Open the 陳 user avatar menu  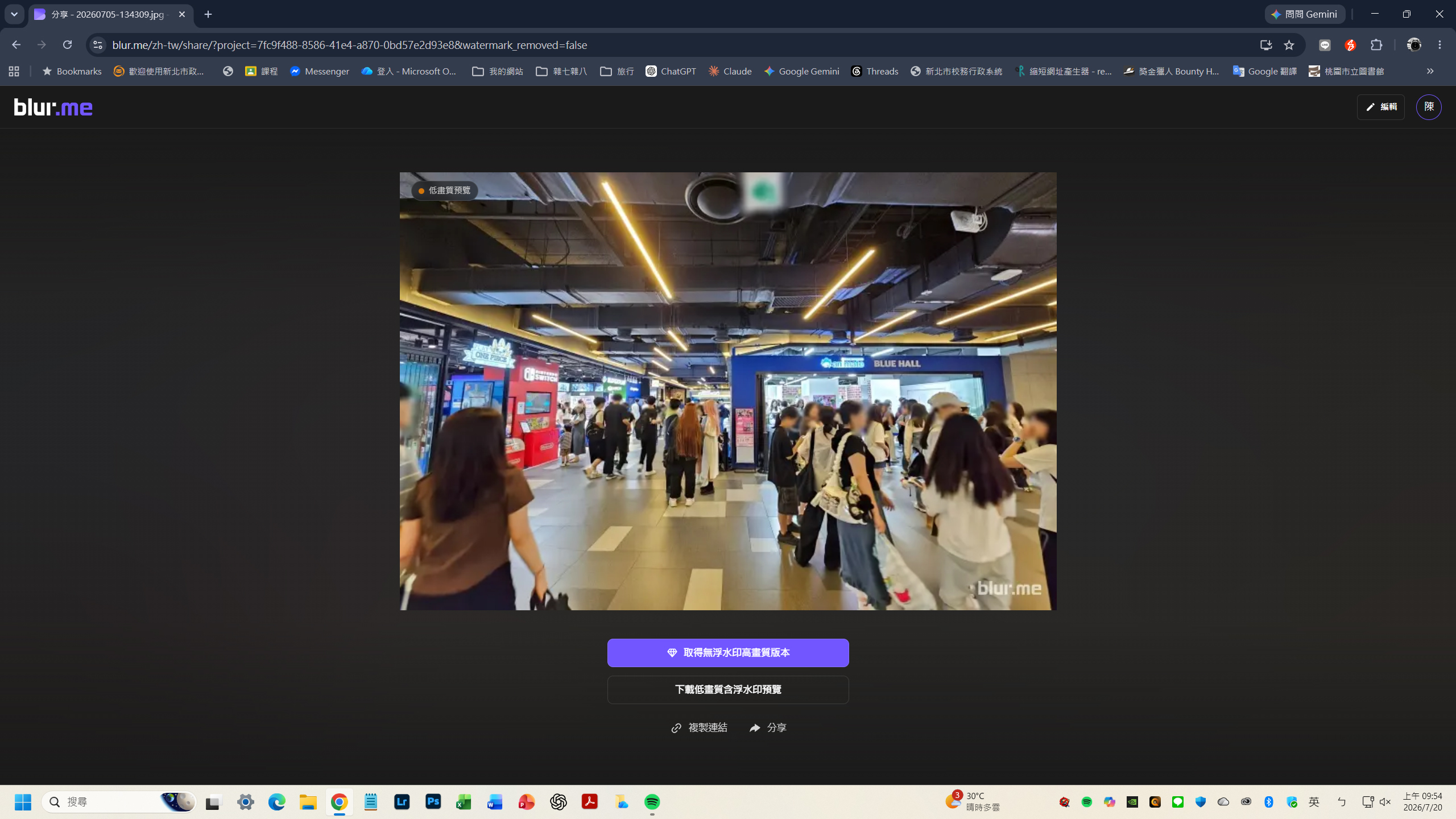[x=1429, y=107]
